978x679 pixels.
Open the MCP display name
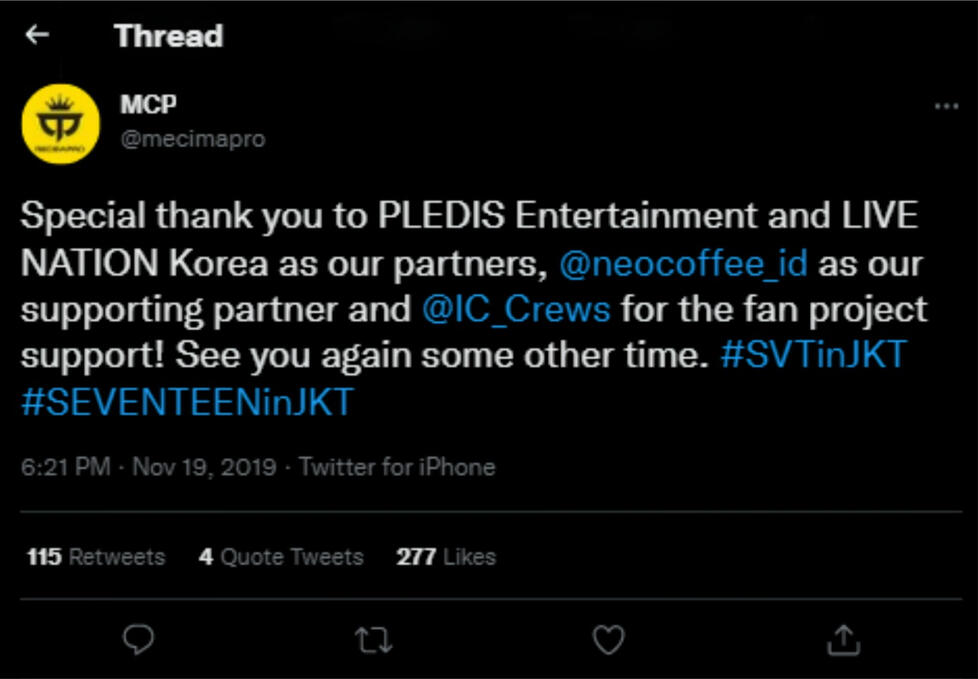tap(149, 104)
